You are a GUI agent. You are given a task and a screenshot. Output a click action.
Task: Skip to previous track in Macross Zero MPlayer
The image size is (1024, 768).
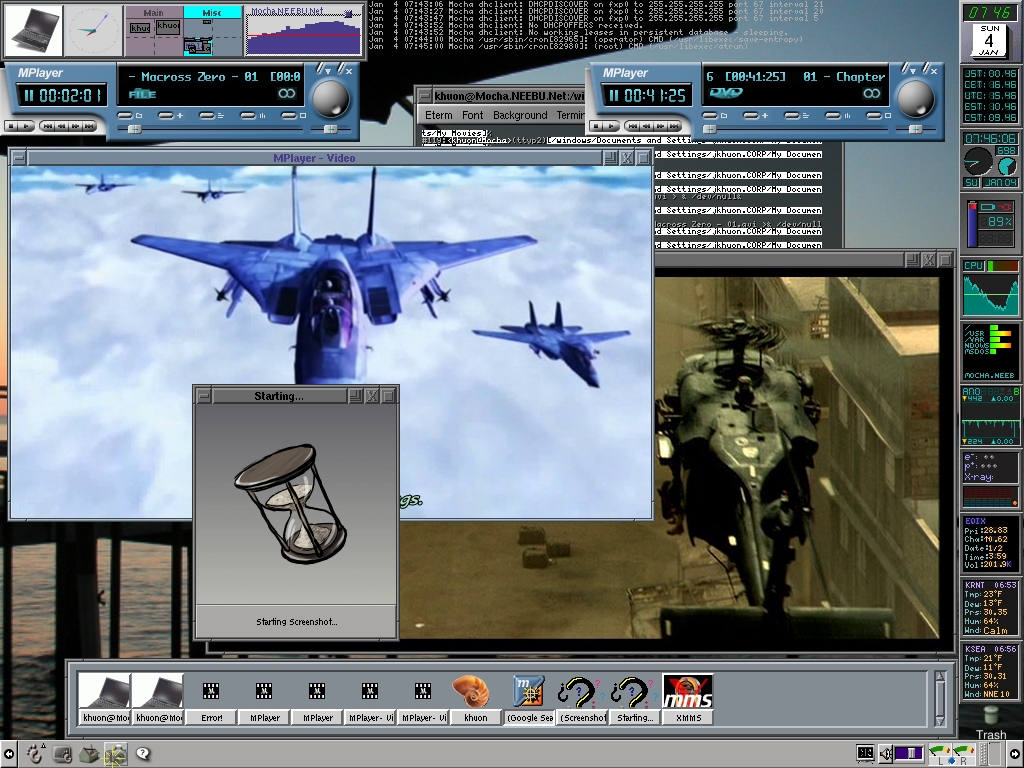pos(46,126)
